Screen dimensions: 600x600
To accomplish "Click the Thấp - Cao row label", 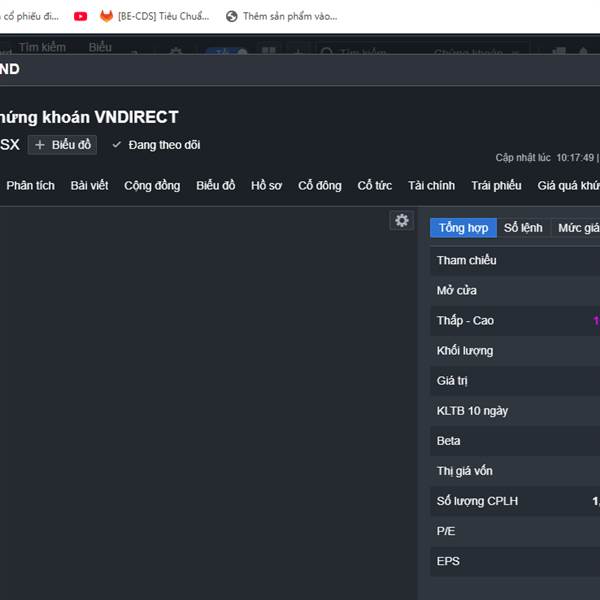I will (x=465, y=321).
